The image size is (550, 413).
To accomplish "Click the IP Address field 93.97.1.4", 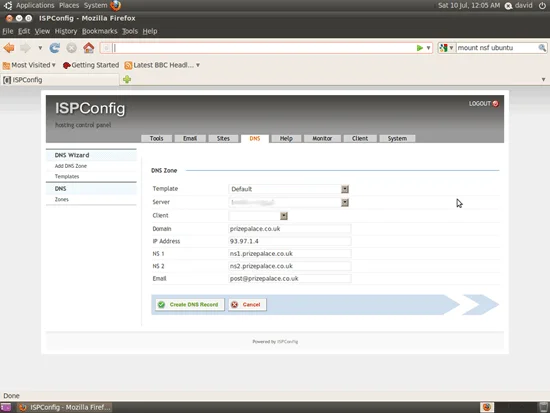I will tap(289, 241).
